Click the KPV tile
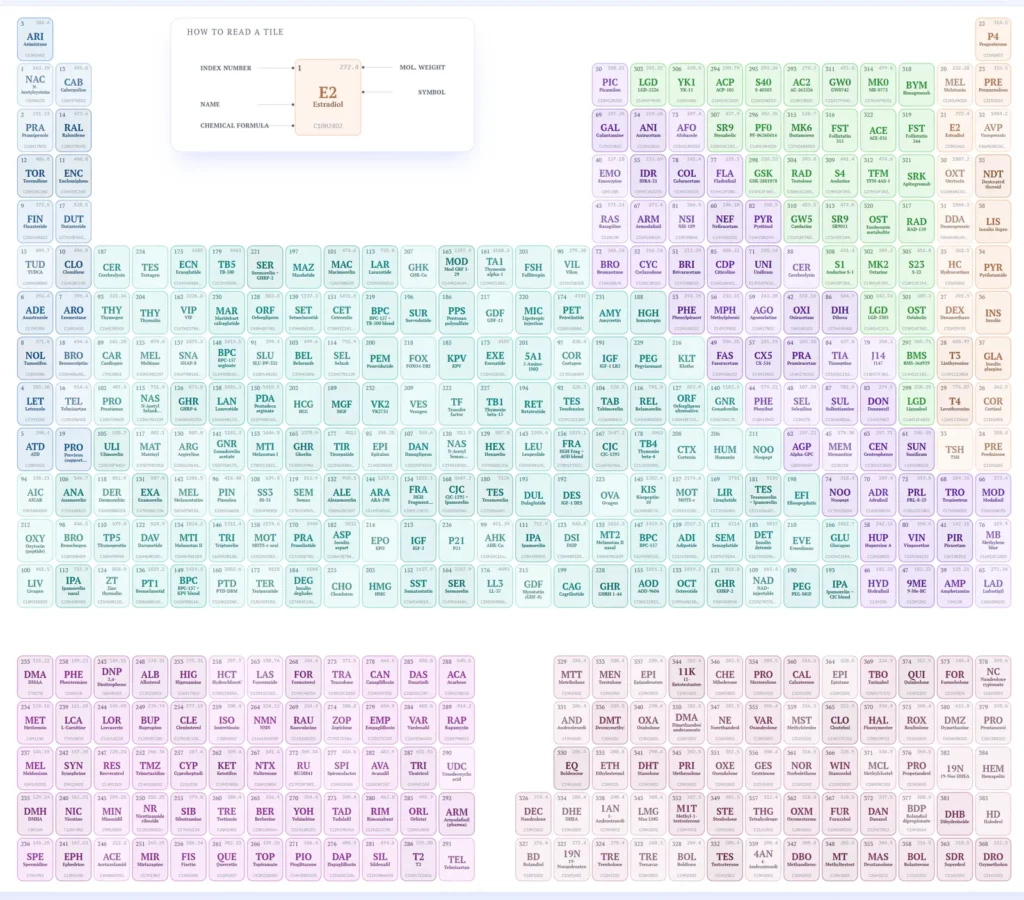This screenshot has height=900, width=1024. tap(456, 359)
